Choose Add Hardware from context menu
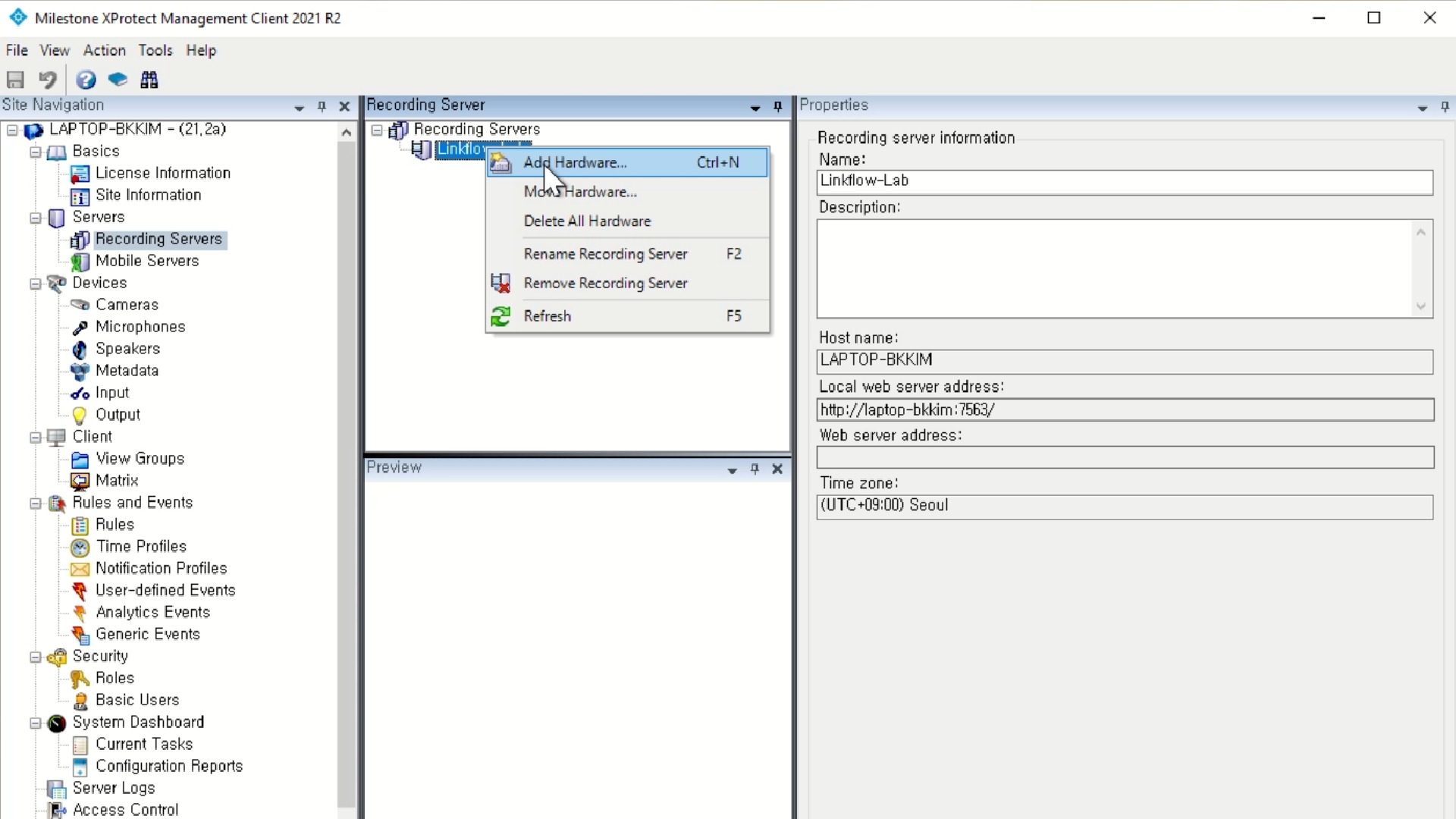This screenshot has height=819, width=1456. 627,162
